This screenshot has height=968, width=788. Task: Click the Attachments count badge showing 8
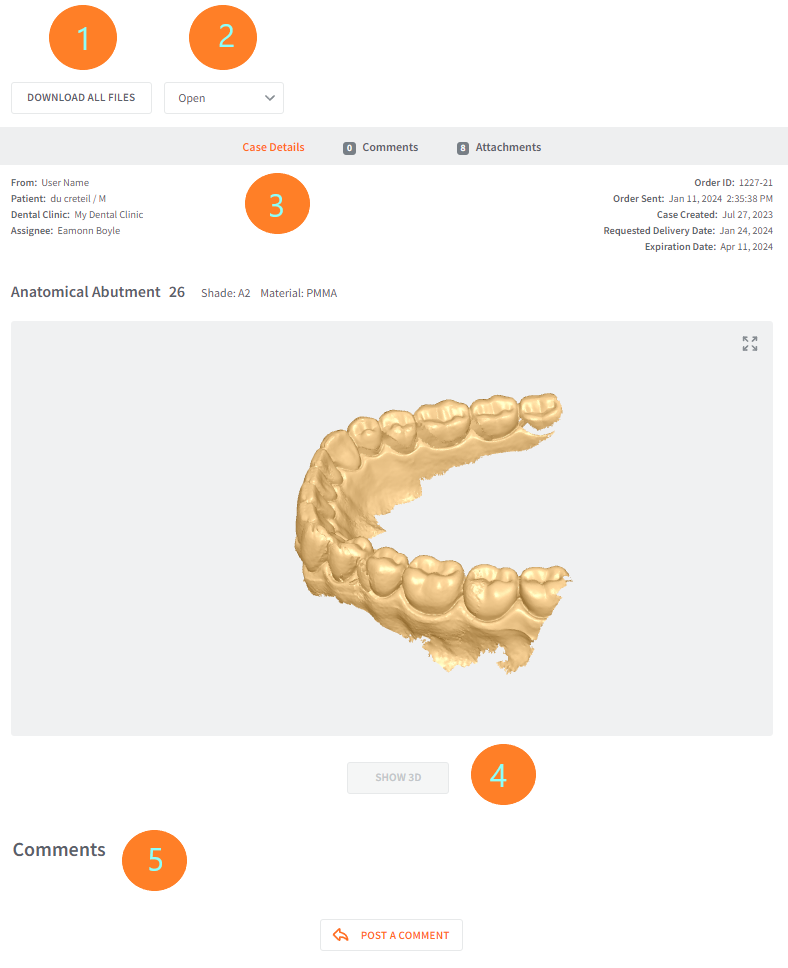point(463,148)
